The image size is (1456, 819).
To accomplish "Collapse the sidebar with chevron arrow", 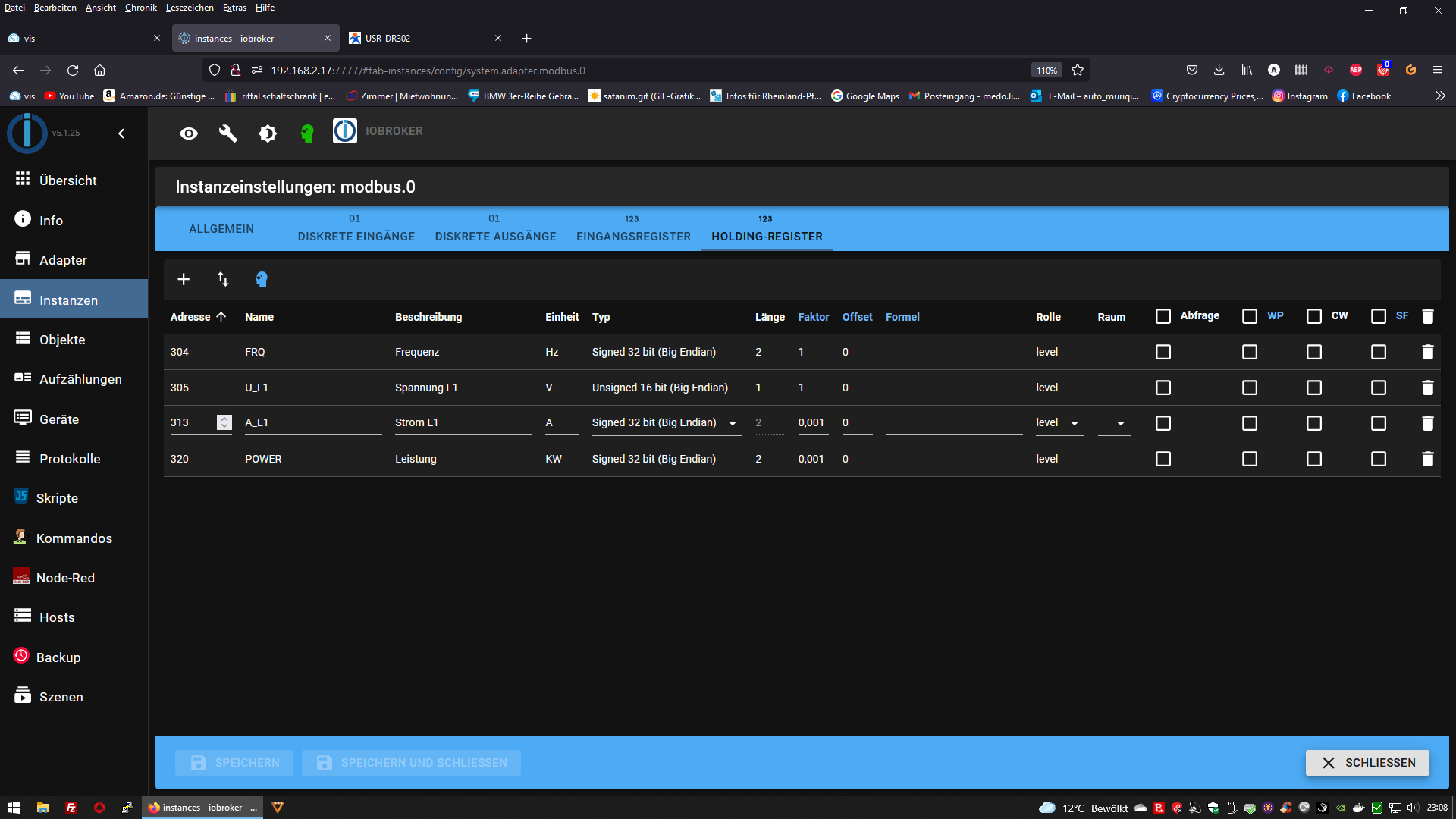I will tap(121, 133).
